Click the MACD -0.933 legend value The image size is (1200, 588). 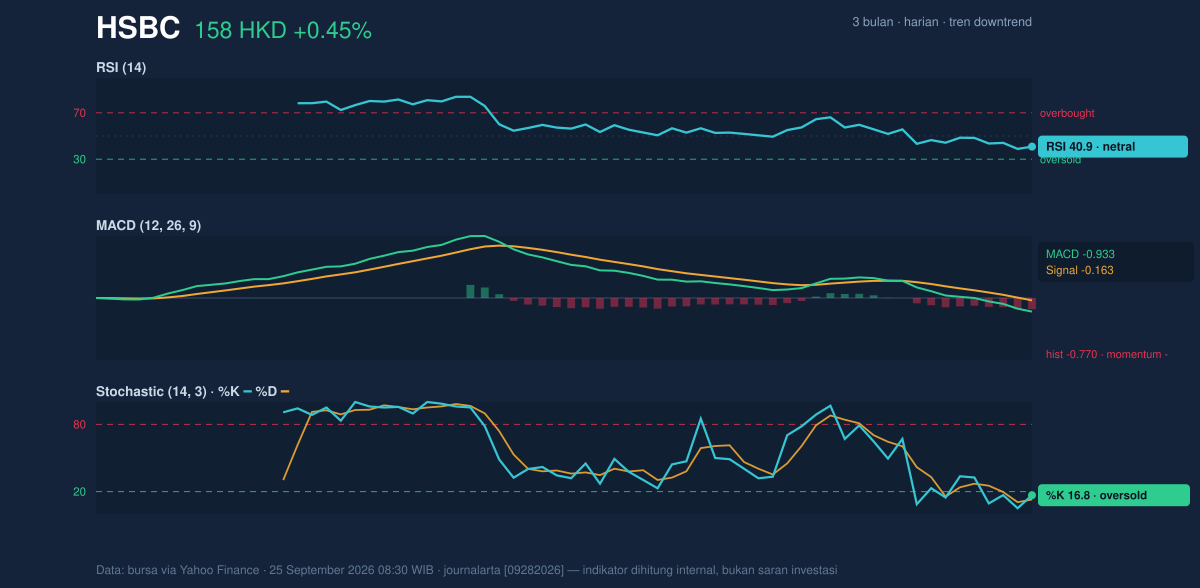[x=1080, y=254]
